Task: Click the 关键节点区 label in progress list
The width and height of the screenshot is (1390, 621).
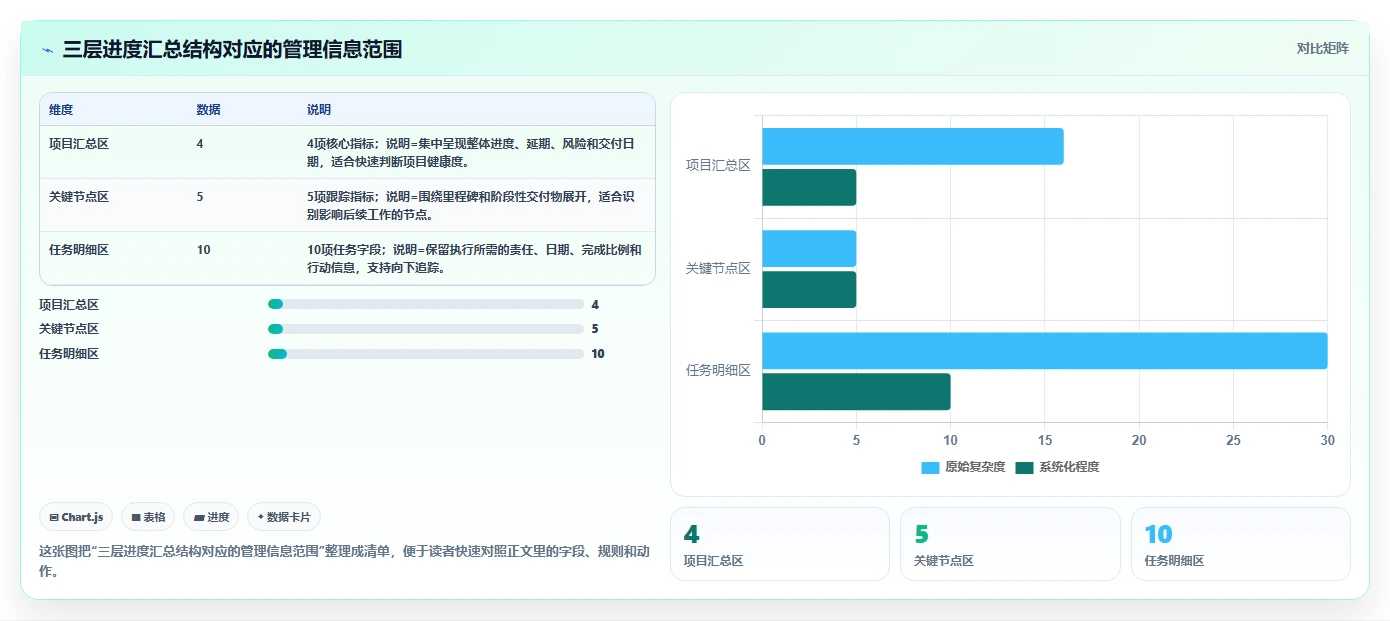Action: tap(69, 329)
